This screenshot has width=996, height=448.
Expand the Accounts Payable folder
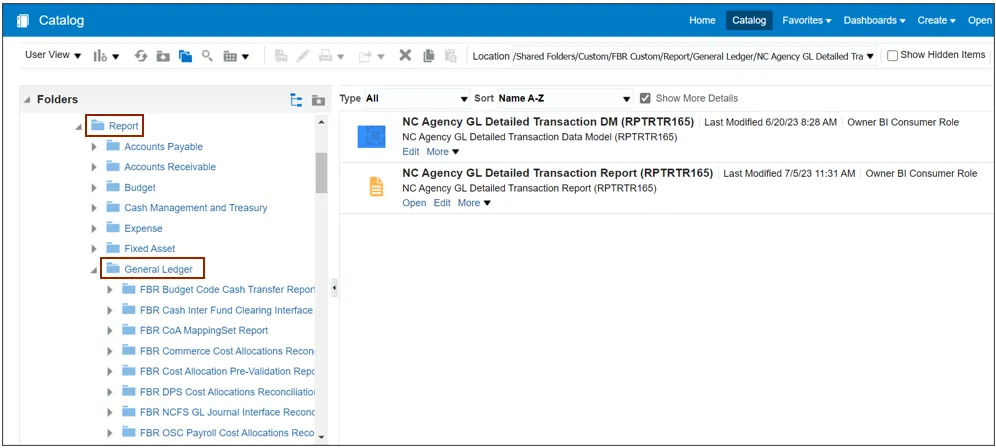95,147
